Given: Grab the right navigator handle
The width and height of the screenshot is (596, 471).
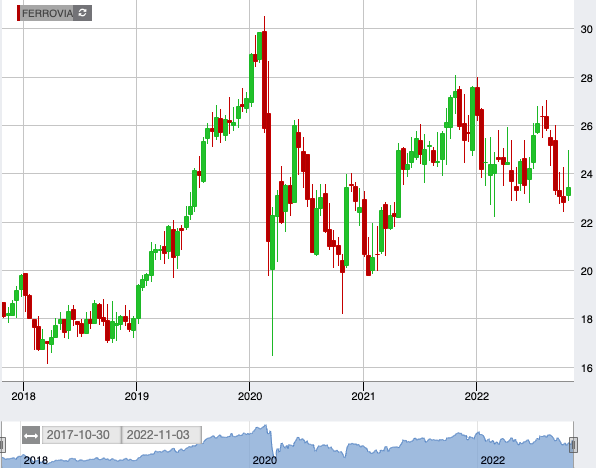Looking at the screenshot, I should click(573, 445).
